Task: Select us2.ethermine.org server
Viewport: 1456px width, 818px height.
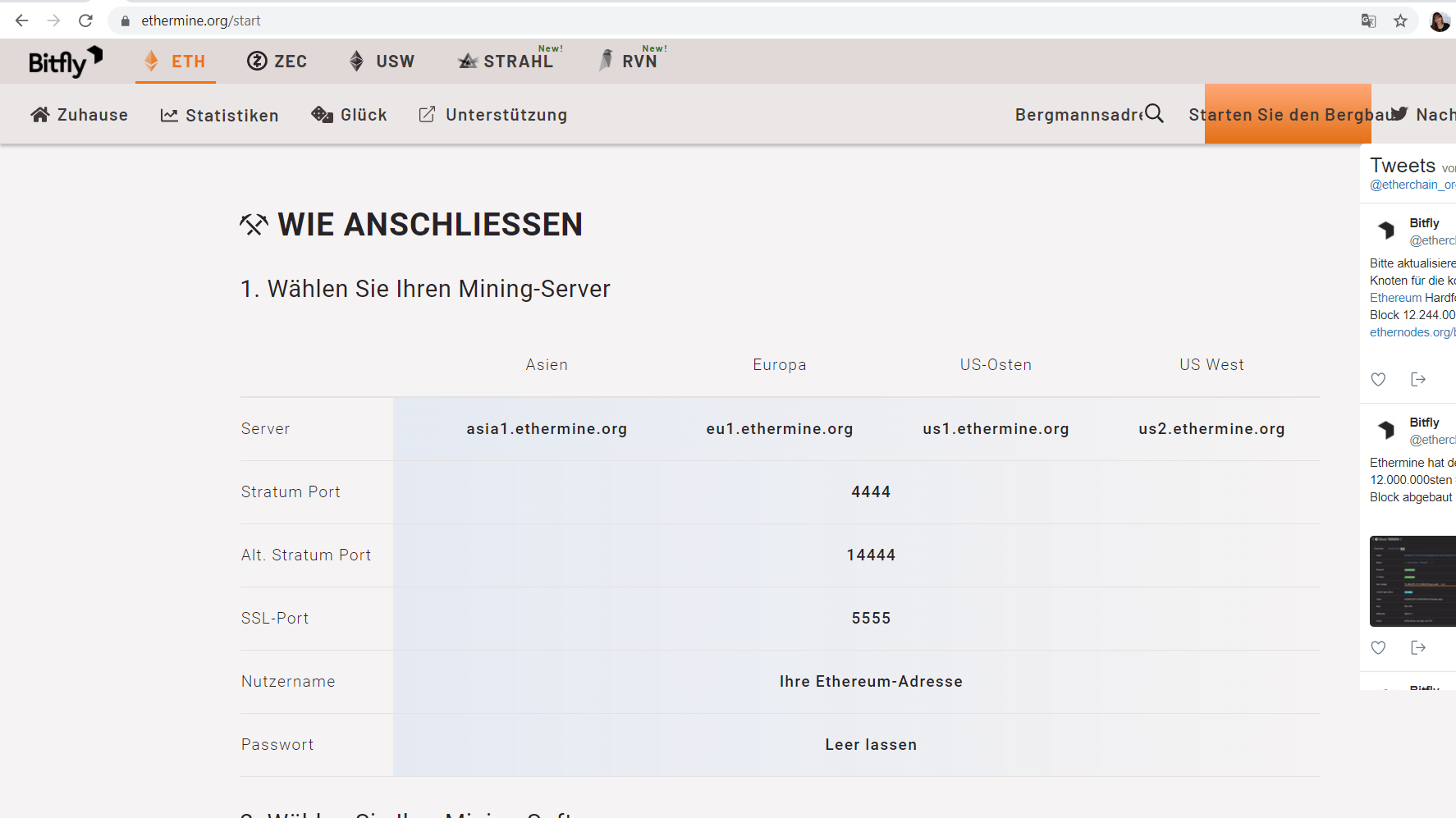Action: tap(1211, 429)
